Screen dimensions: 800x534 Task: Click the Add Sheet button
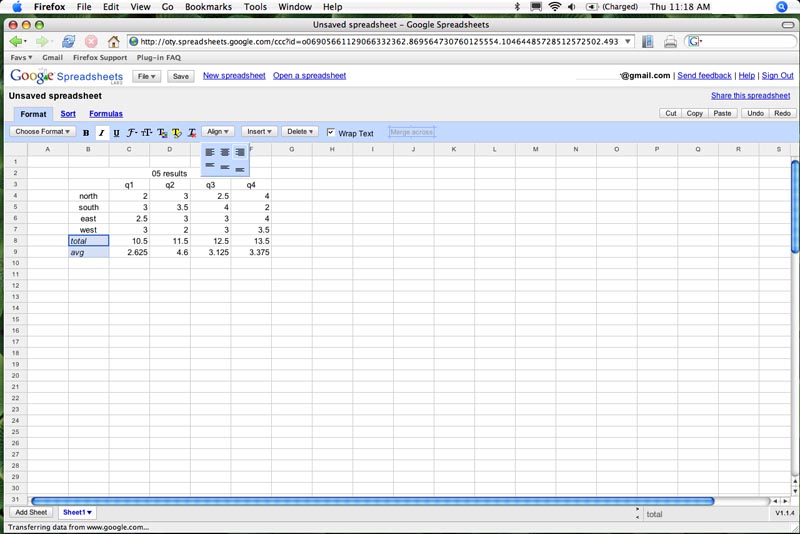(x=31, y=512)
